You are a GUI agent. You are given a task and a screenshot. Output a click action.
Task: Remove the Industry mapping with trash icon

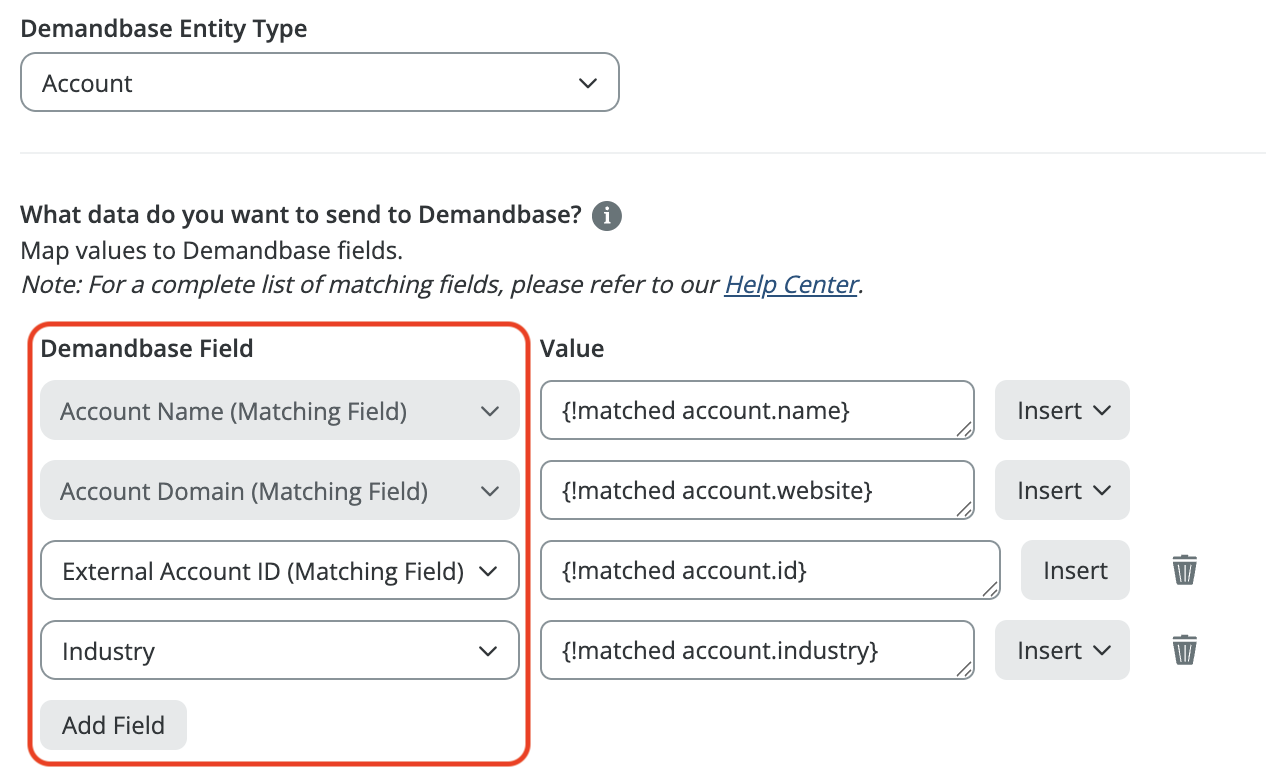point(1184,650)
